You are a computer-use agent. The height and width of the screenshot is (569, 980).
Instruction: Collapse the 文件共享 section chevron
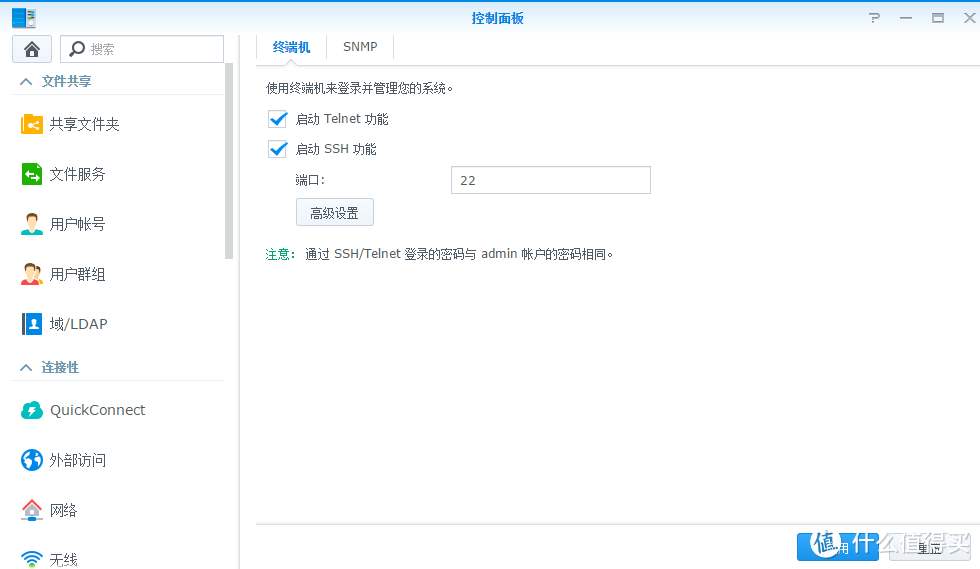point(26,81)
